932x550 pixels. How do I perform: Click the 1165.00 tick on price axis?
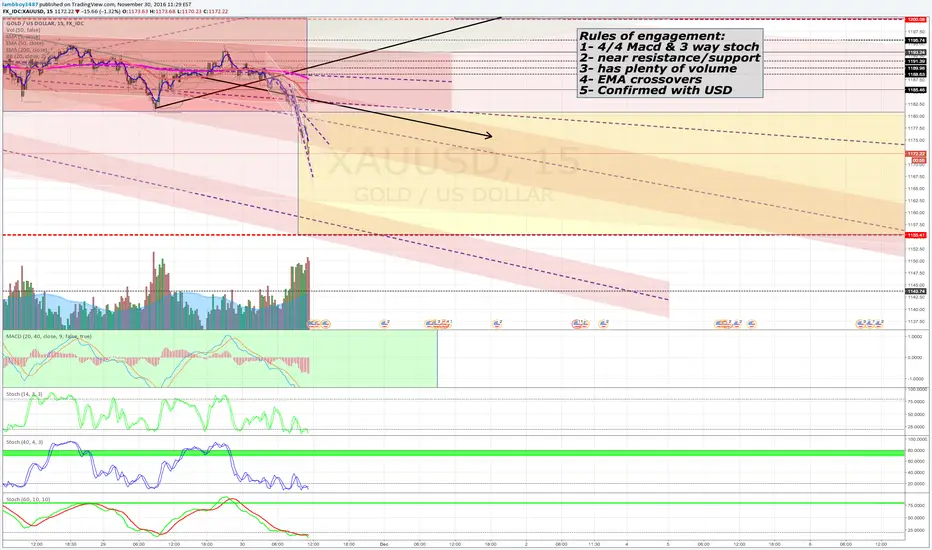915,188
